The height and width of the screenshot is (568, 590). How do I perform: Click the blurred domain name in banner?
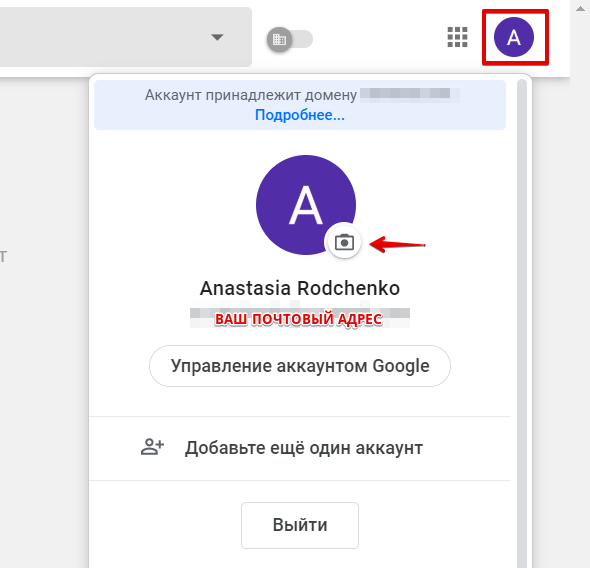[410, 95]
